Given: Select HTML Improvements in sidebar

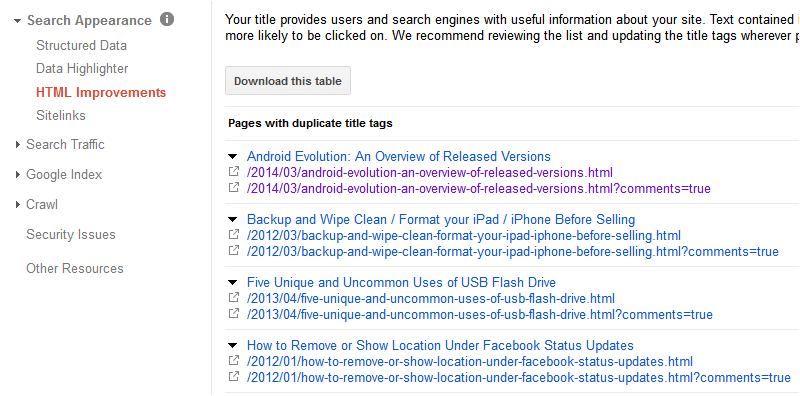Looking at the screenshot, I should [x=101, y=92].
